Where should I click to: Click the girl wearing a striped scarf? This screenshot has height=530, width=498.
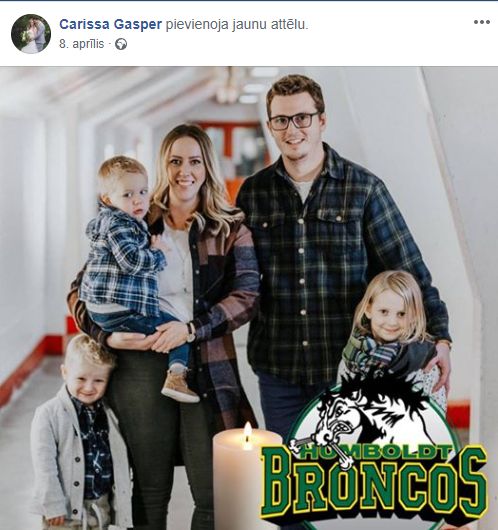tap(392, 335)
